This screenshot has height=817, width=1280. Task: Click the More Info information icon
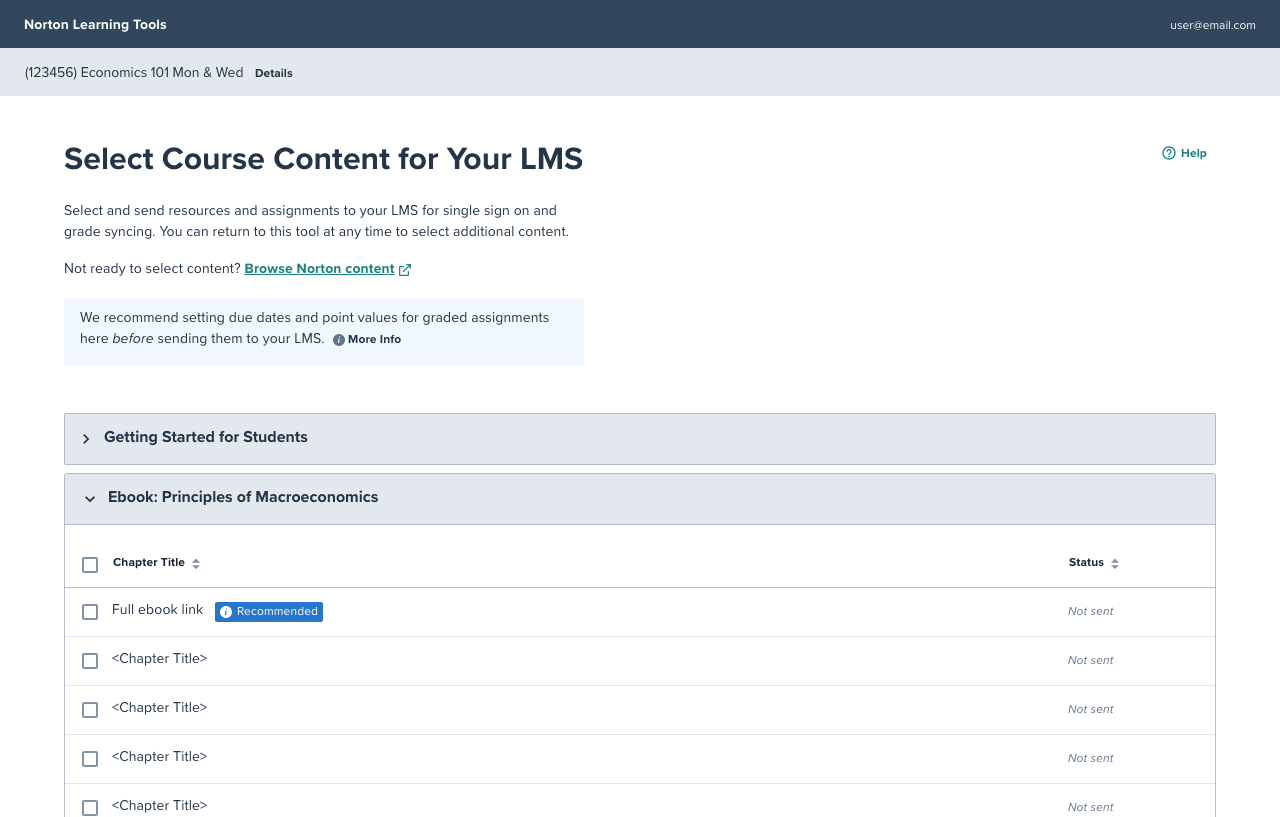[x=338, y=339]
